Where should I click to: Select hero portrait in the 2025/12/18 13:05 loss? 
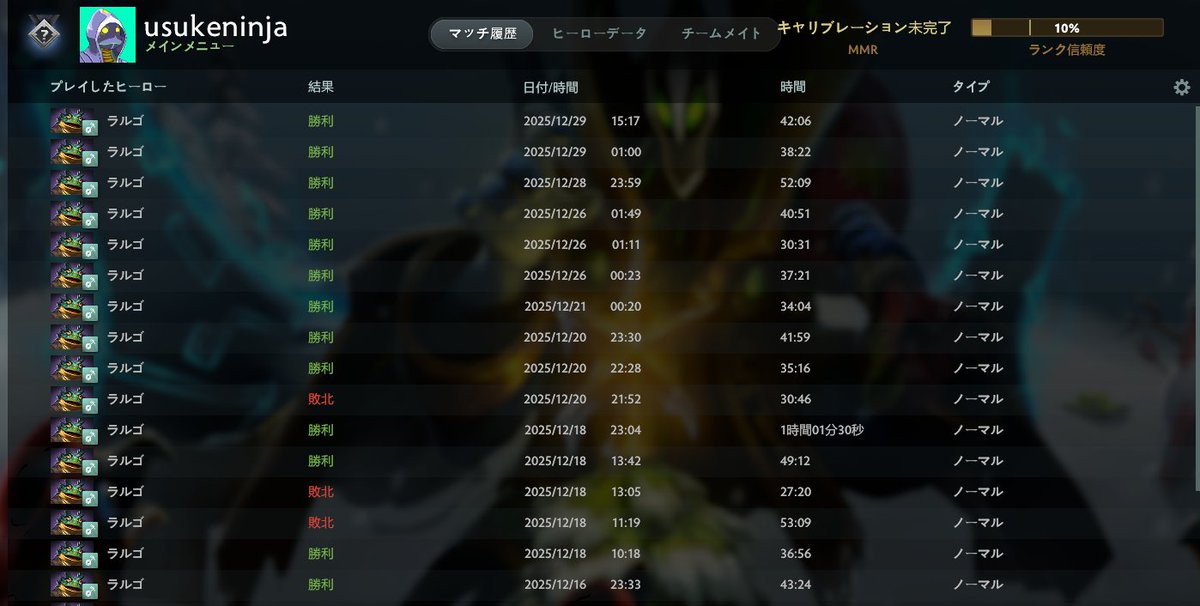tap(74, 491)
